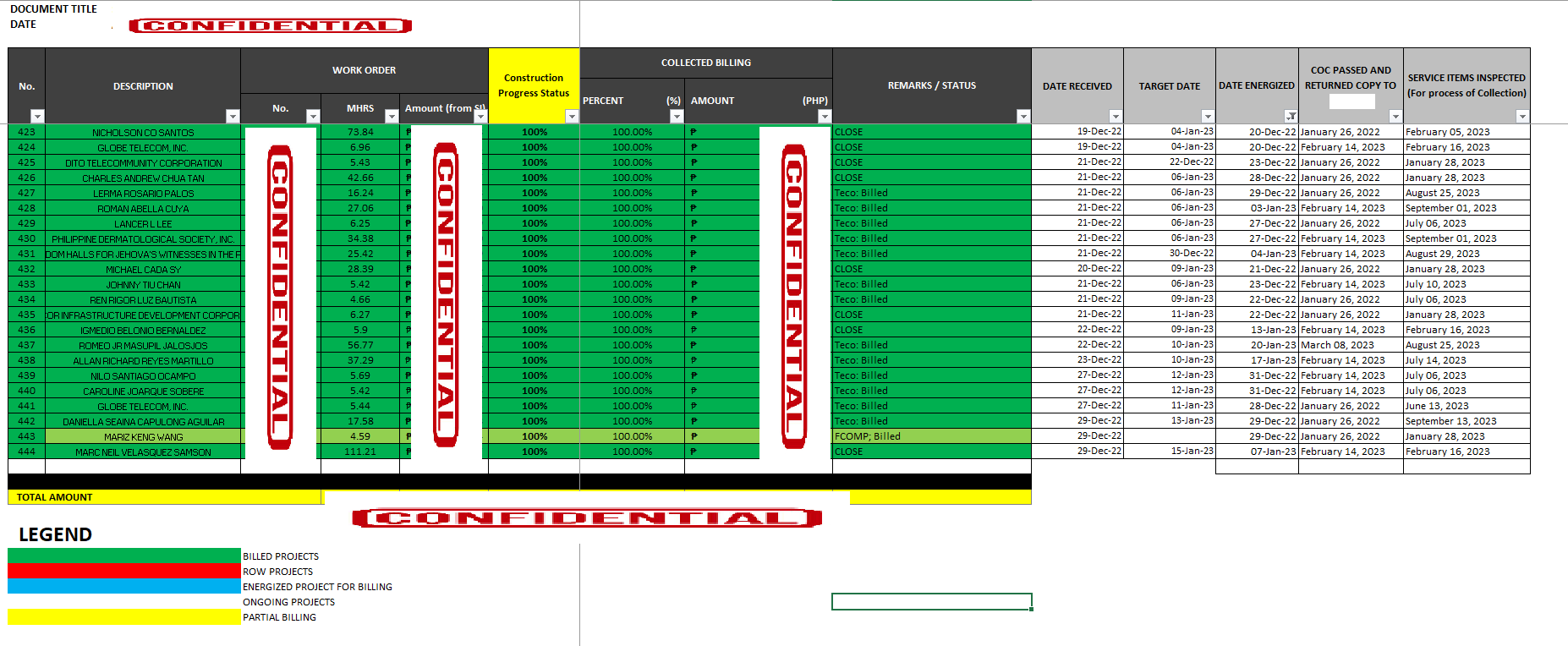Click the TARGET DATE header cell
The width and height of the screenshot is (1568, 646).
pyautogui.click(x=1170, y=86)
